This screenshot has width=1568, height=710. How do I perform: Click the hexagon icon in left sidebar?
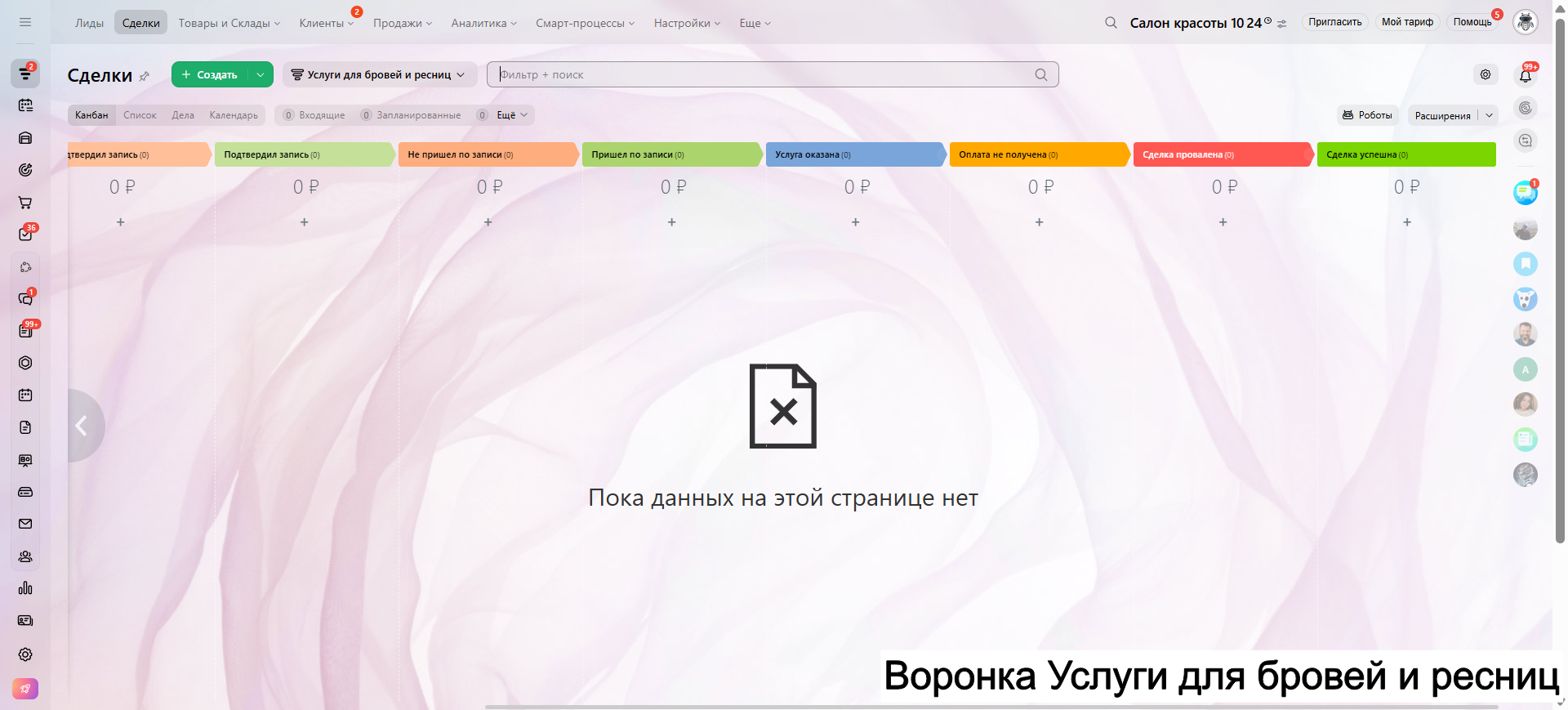25,363
